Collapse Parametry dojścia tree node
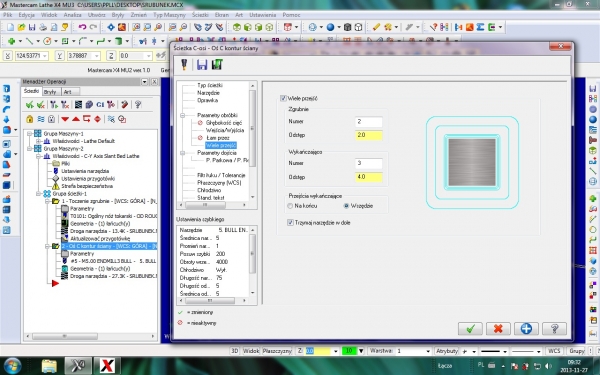This screenshot has width=600, height=375. coord(183,153)
